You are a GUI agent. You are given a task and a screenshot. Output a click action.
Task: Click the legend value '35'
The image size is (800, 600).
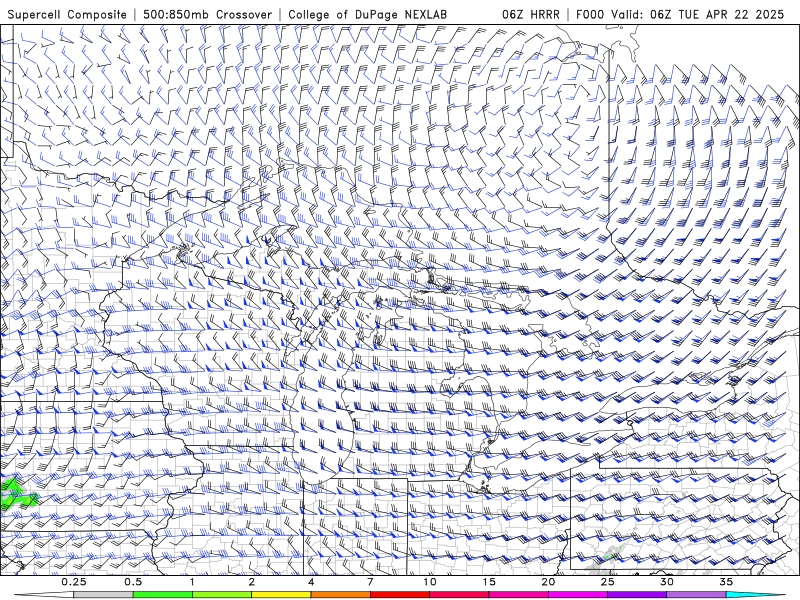pos(726,582)
